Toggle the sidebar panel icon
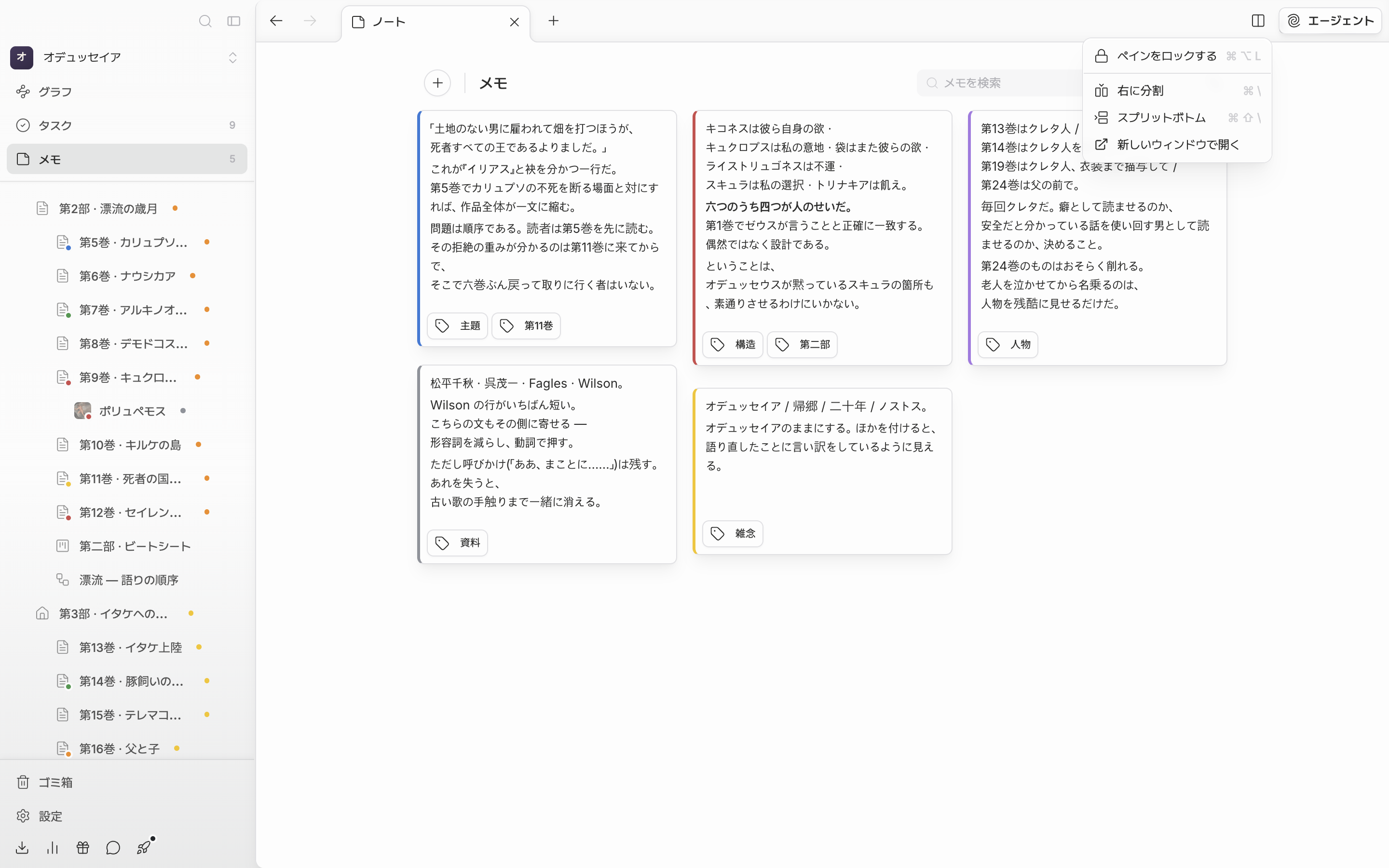This screenshot has width=1389, height=868. [233, 21]
